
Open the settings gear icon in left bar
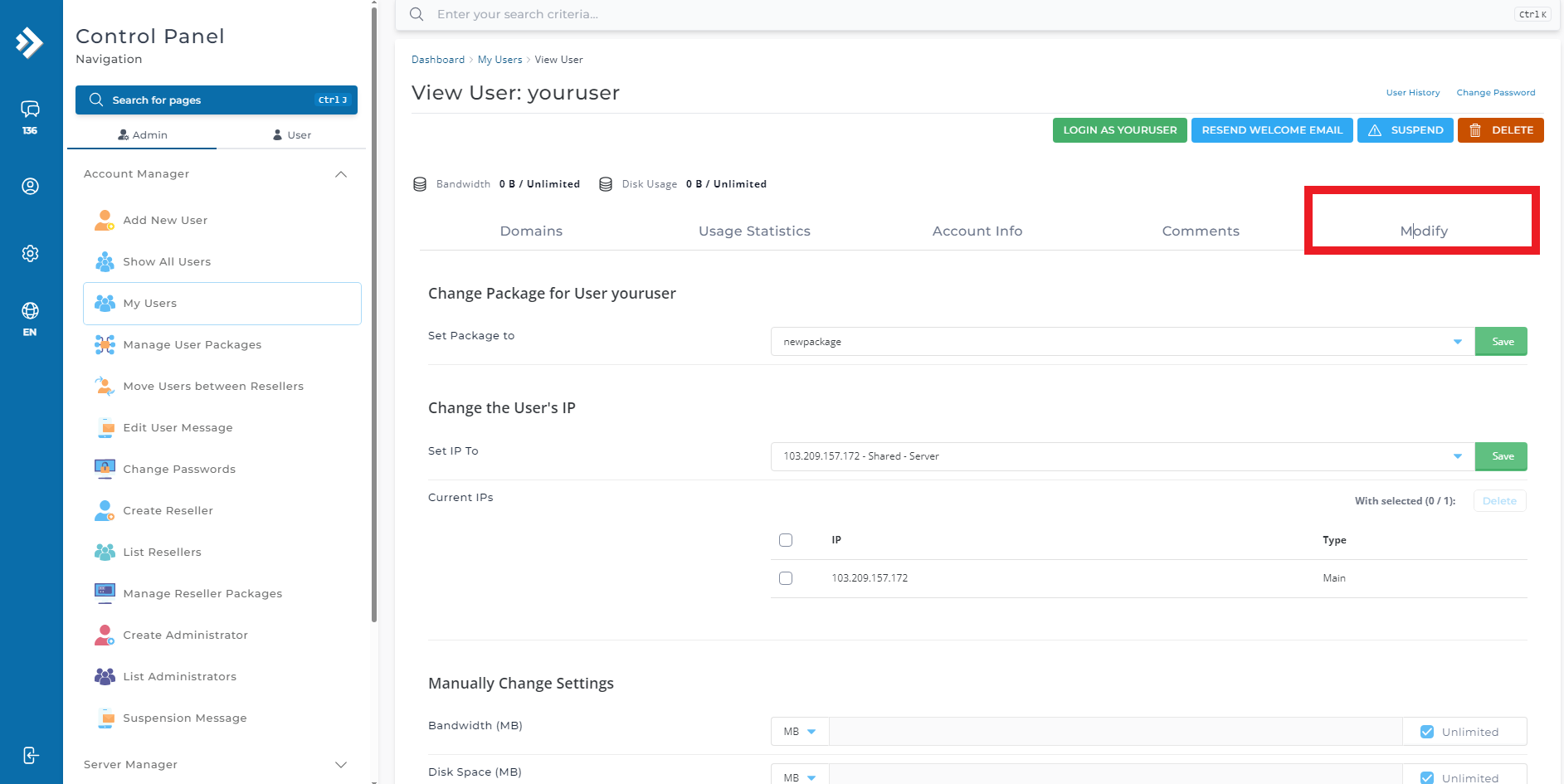30,254
